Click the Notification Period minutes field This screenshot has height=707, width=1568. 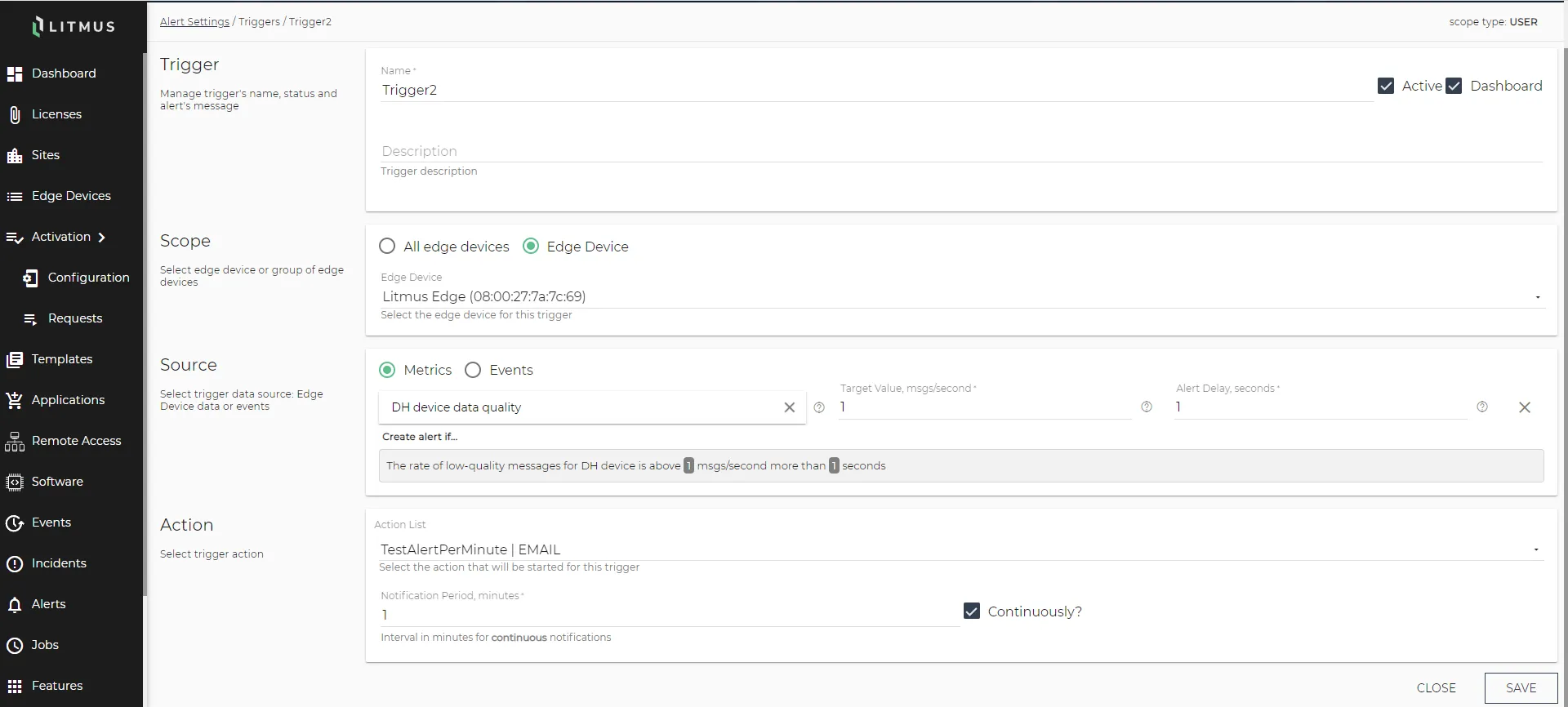click(x=670, y=615)
